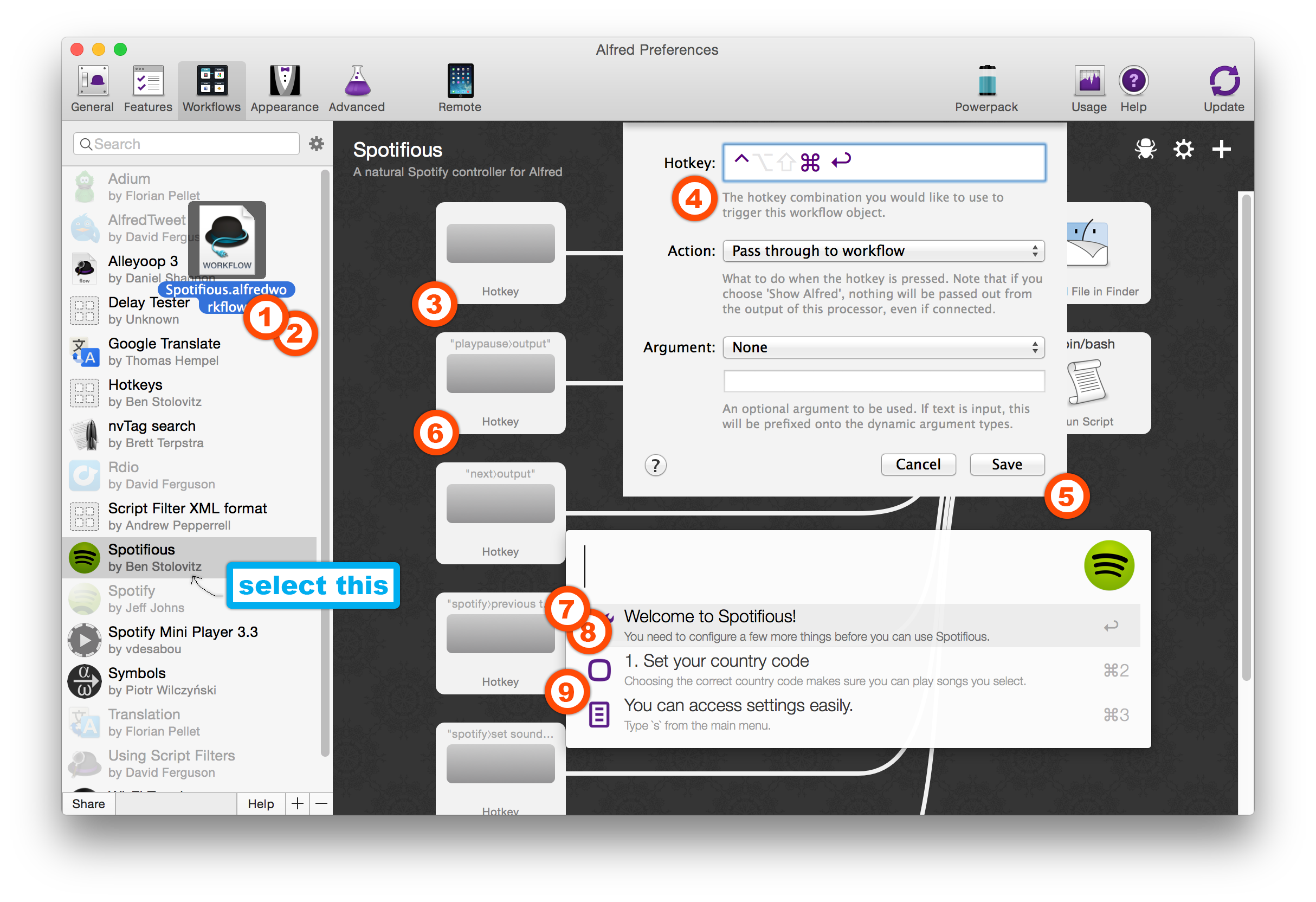The image size is (1316, 902).
Task: Open the workflow debugger bug icon
Action: pyautogui.click(x=1146, y=150)
